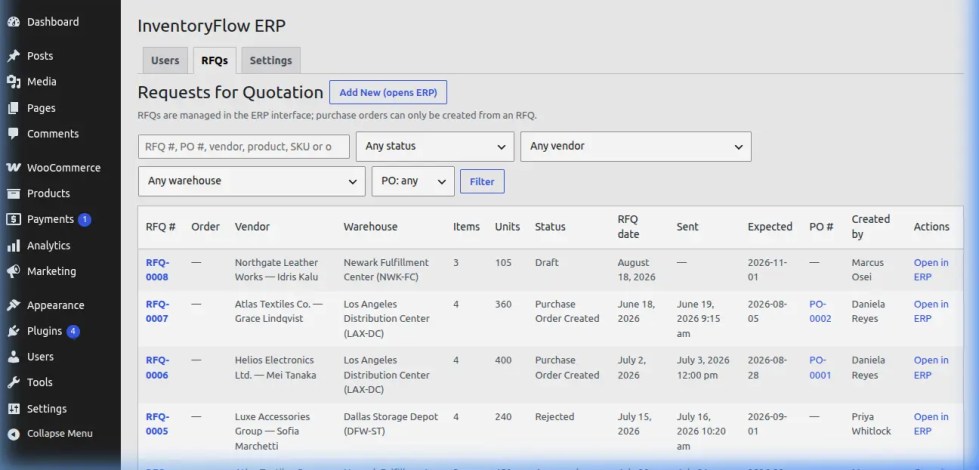Image resolution: width=979 pixels, height=470 pixels.
Task: Open RFQ-0006 link
Action: (x=157, y=368)
